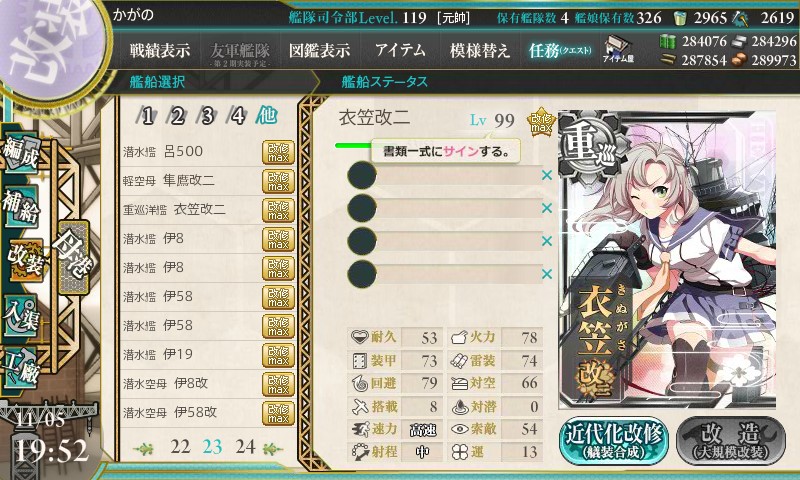Viewport: 800px width, 480px height.
Task: Go to page 24 of ship list
Action: click(x=245, y=447)
